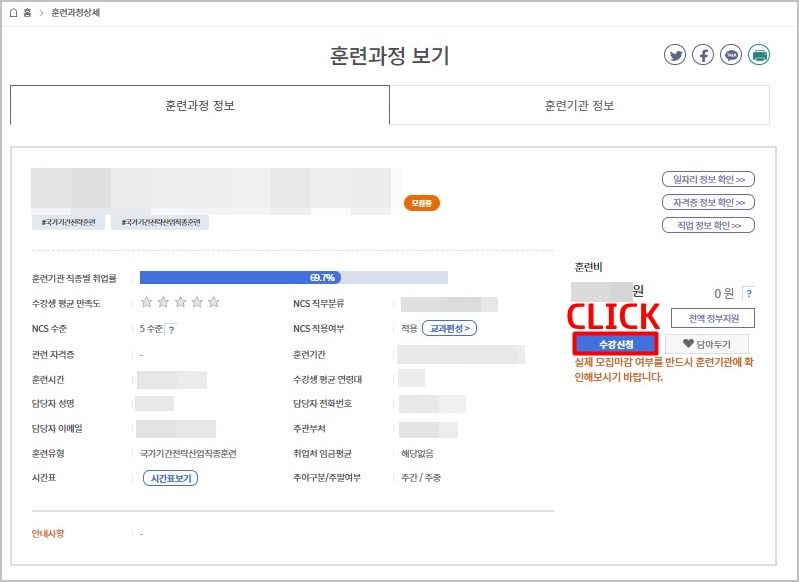Click the 훈련기관 직종별 취업률 label

click(x=74, y=278)
